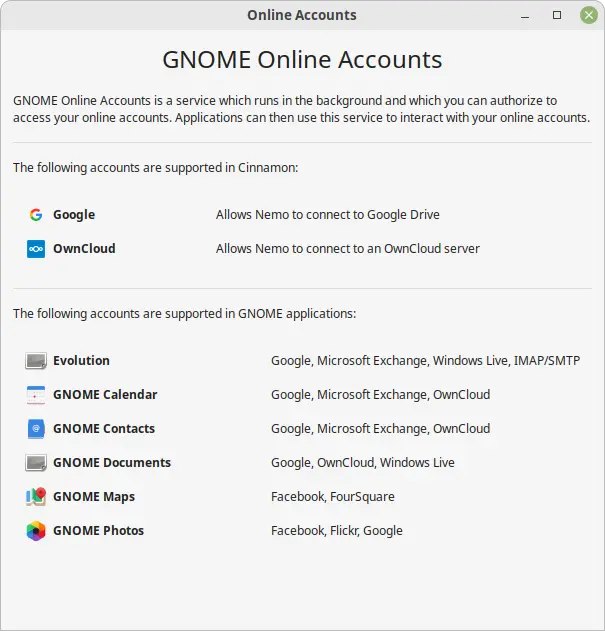Click the GNOME Documents name

click(x=112, y=463)
